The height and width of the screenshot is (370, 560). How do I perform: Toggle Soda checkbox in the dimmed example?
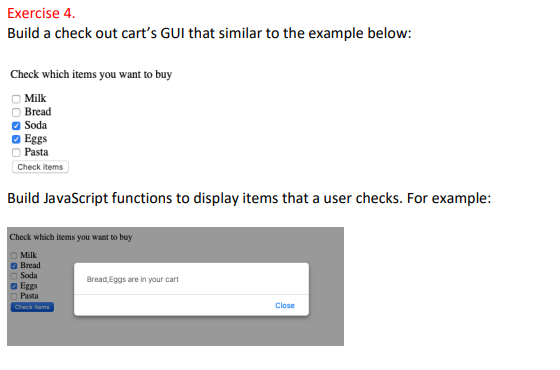(14, 276)
